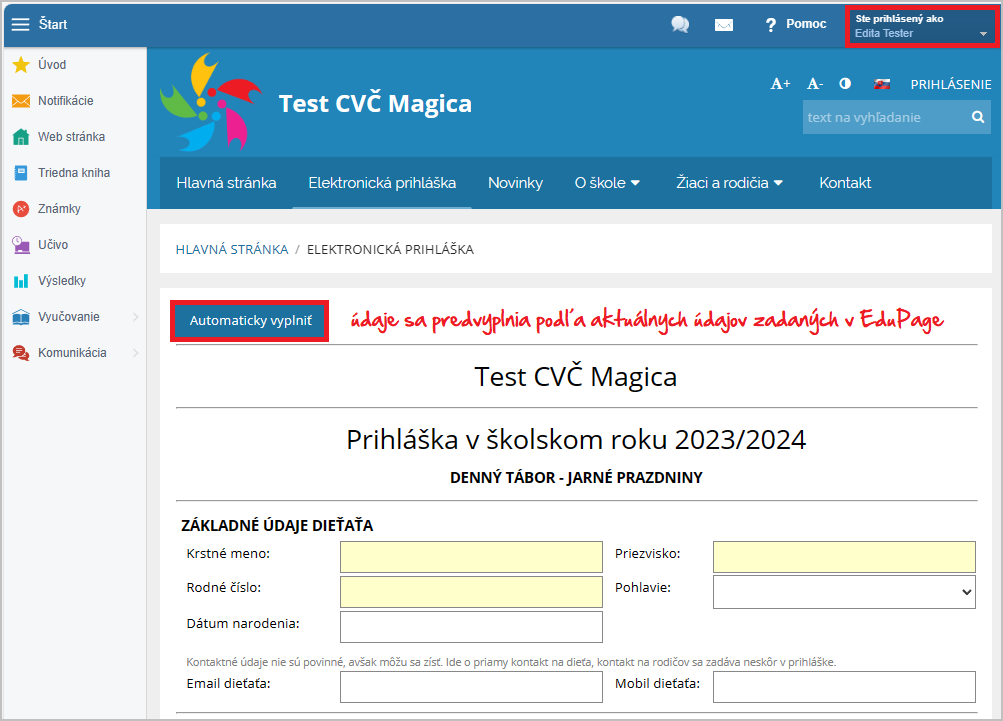Viewport: 1003px width, 721px height.
Task: Decrease font size with A- icon
Action: coord(814,84)
